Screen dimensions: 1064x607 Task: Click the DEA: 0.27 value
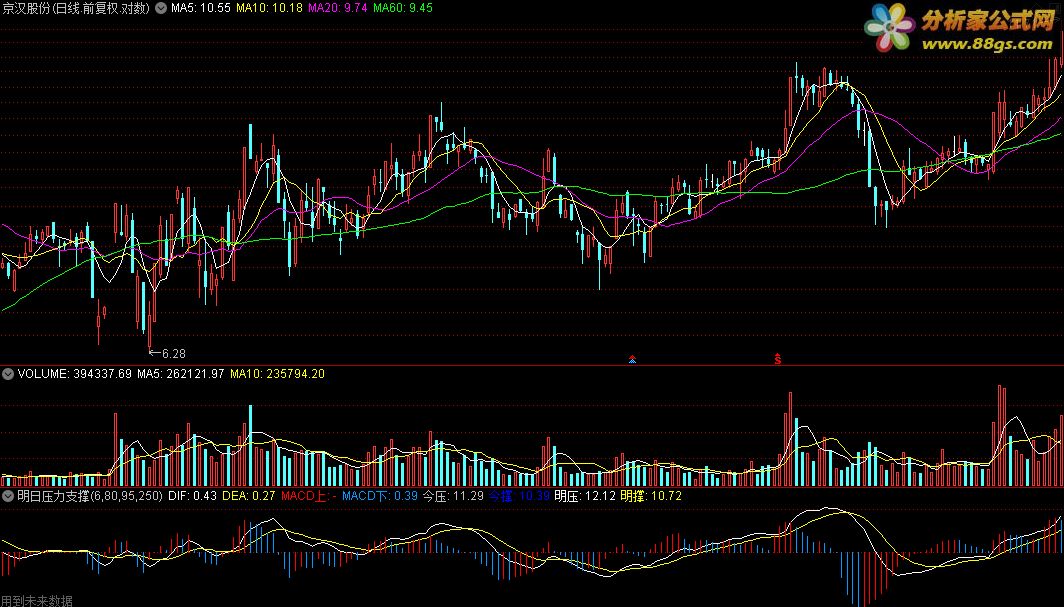click(x=249, y=496)
